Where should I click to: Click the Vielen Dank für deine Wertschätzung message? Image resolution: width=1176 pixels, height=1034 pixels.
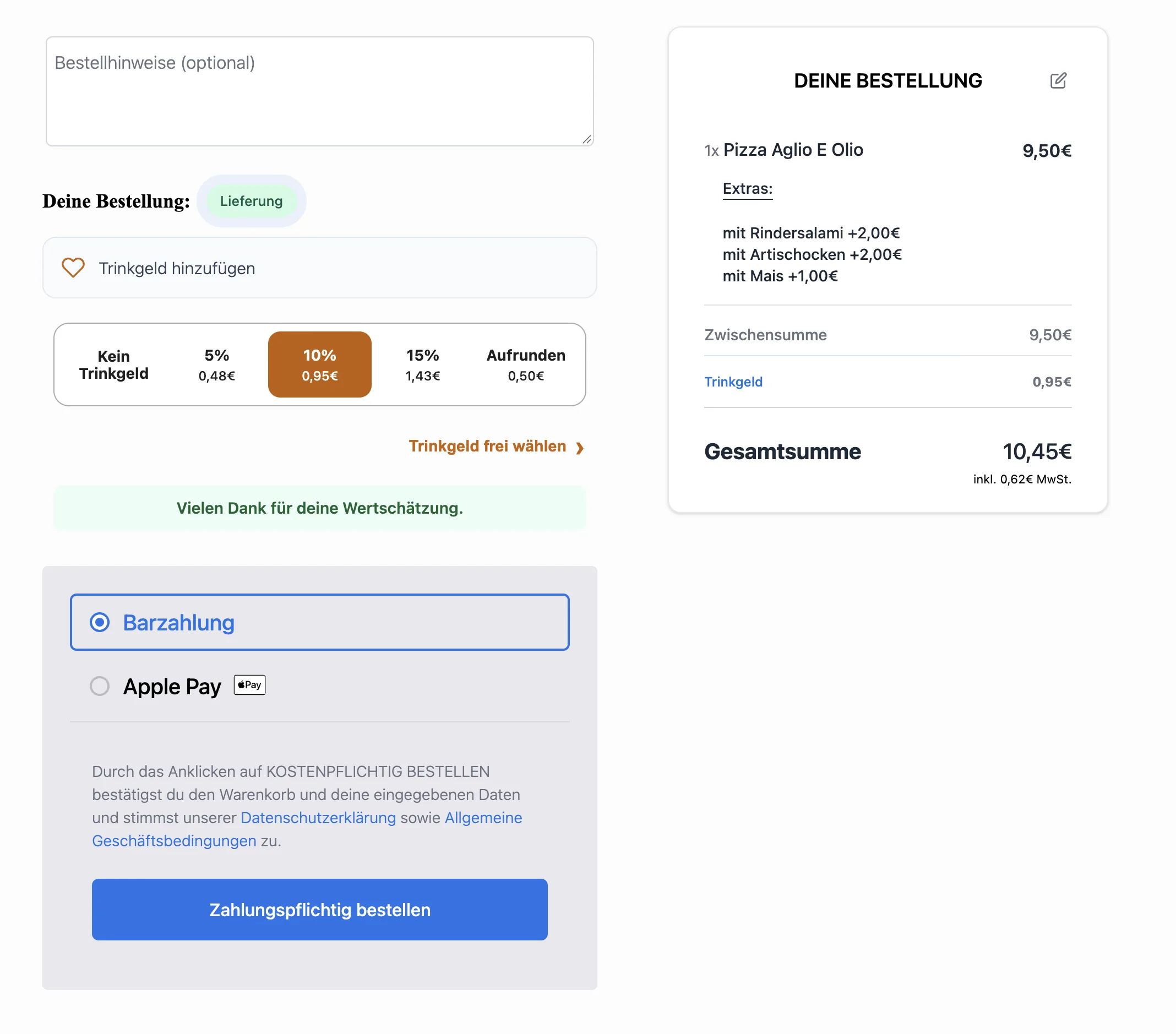click(319, 508)
